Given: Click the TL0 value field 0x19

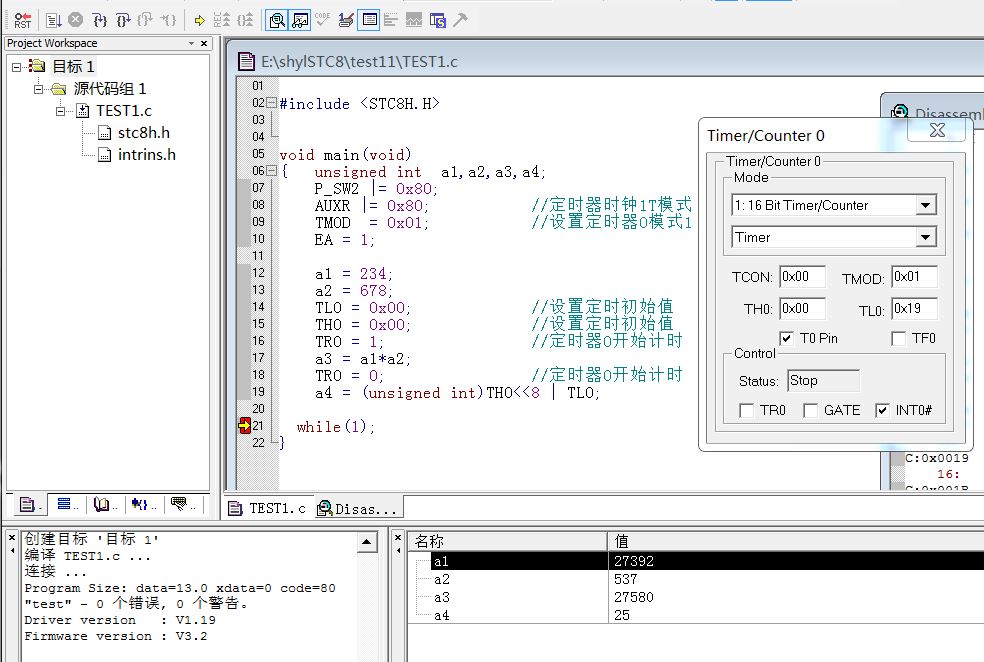Looking at the screenshot, I should point(914,309).
